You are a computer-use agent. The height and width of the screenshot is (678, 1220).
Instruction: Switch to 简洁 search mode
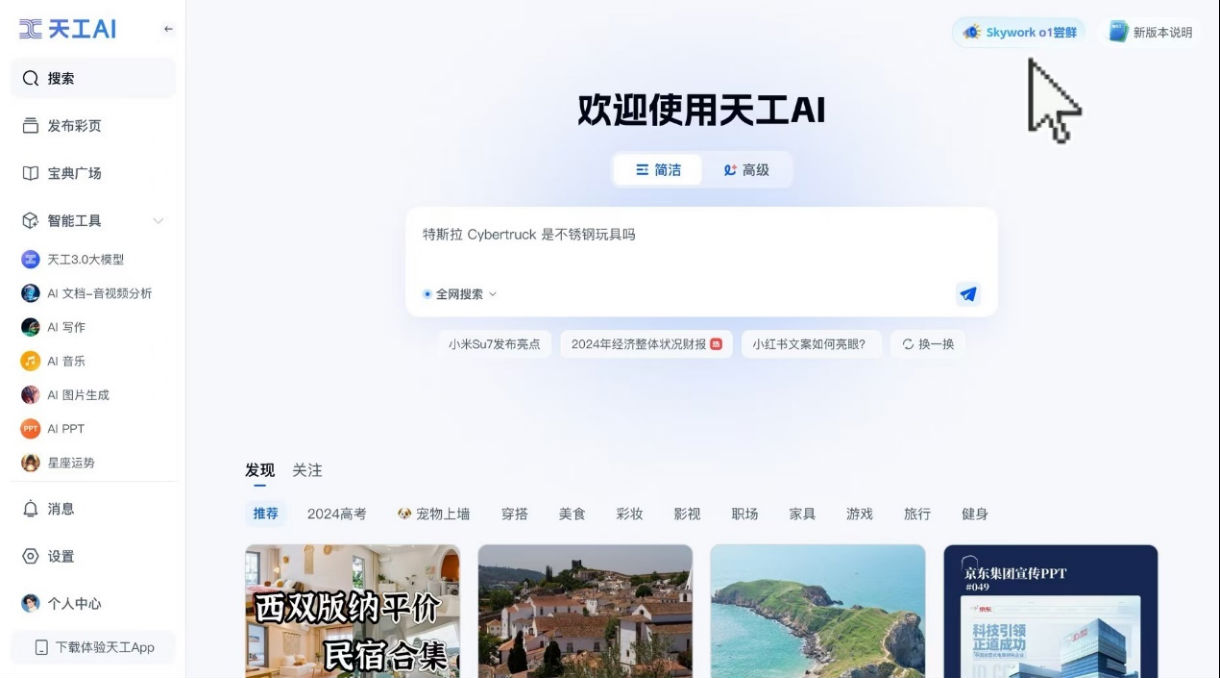[658, 170]
